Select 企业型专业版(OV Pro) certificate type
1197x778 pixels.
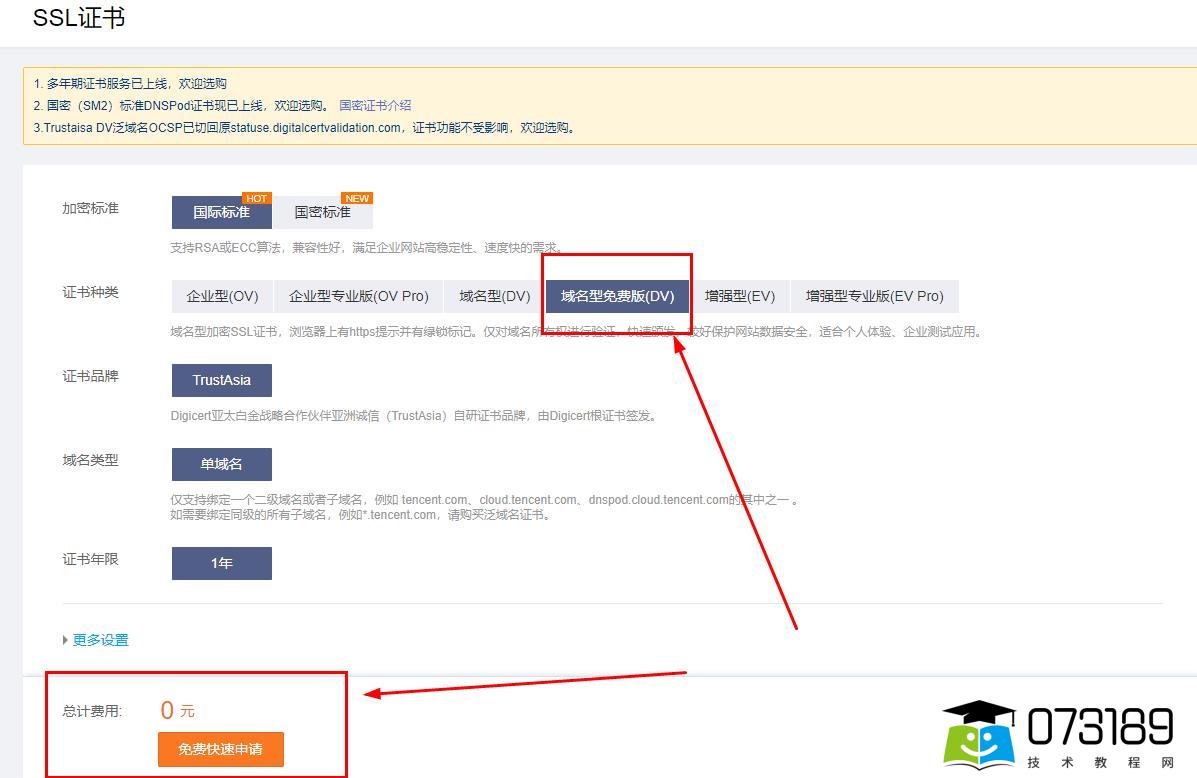point(358,296)
